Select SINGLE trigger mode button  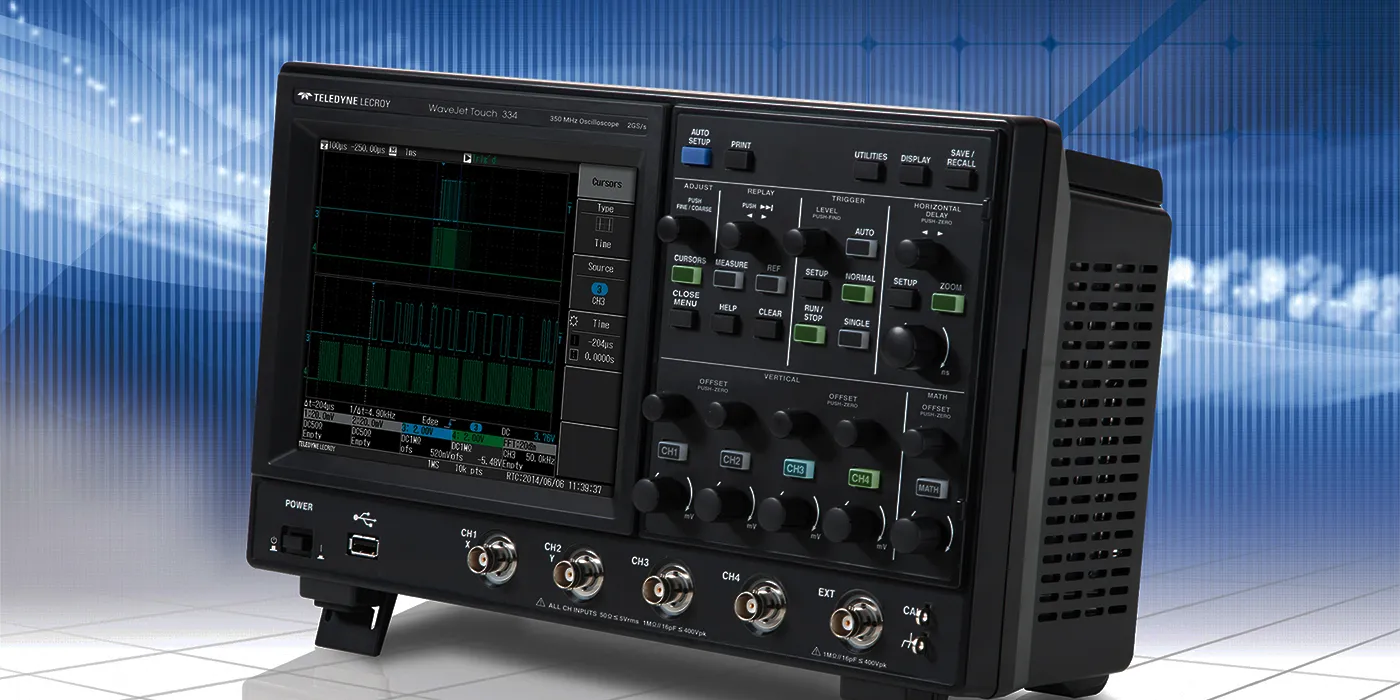pyautogui.click(x=854, y=338)
